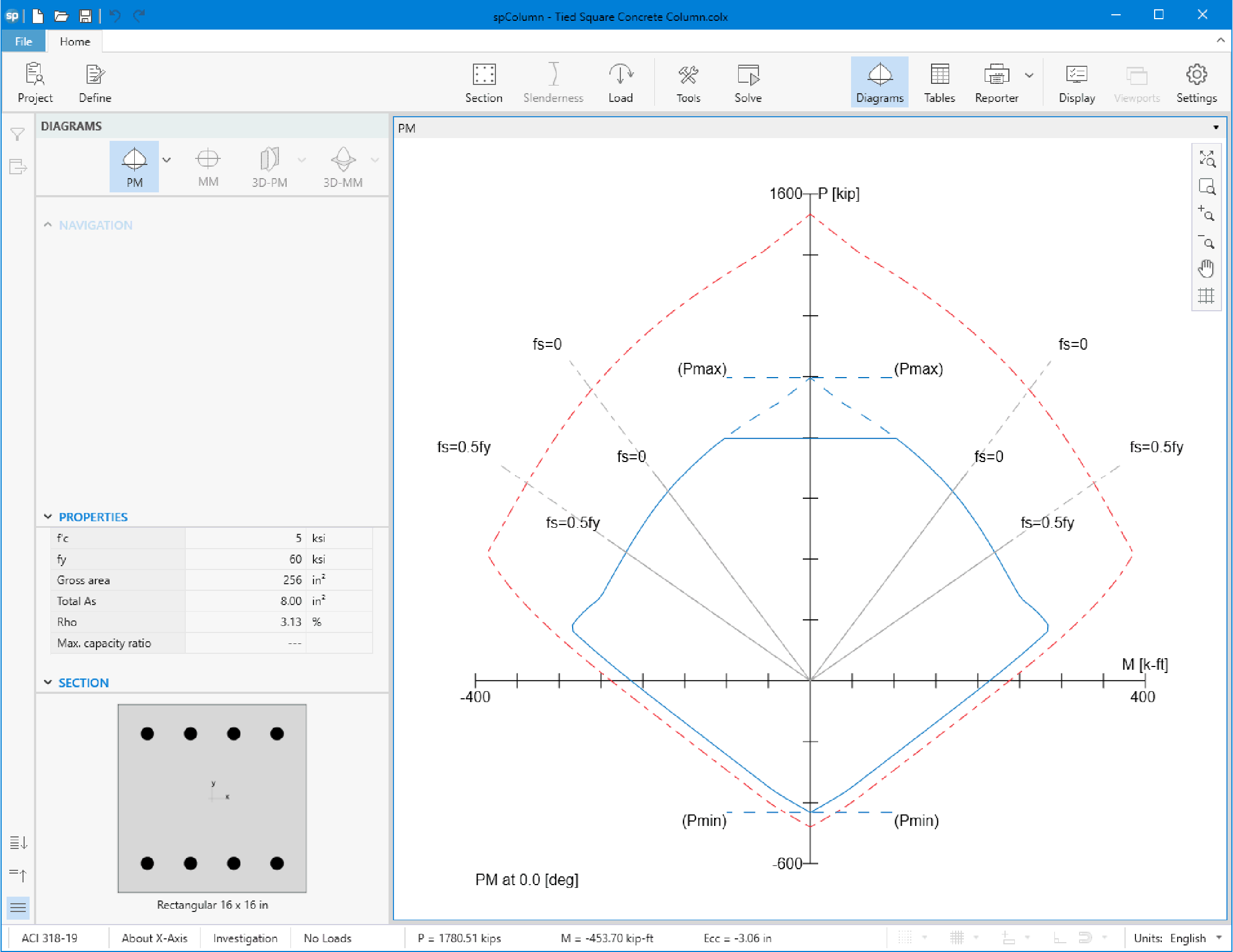Screen dimensions: 1233x952
Task: Collapse the ribbon with the chevron
Action: point(1220,40)
